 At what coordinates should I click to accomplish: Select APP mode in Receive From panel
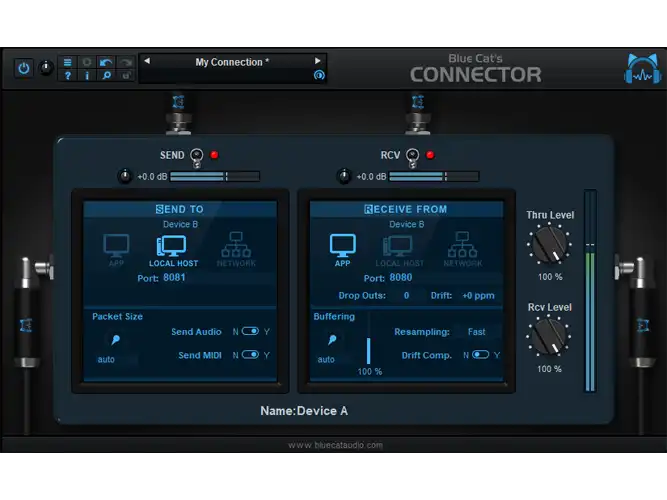point(342,250)
